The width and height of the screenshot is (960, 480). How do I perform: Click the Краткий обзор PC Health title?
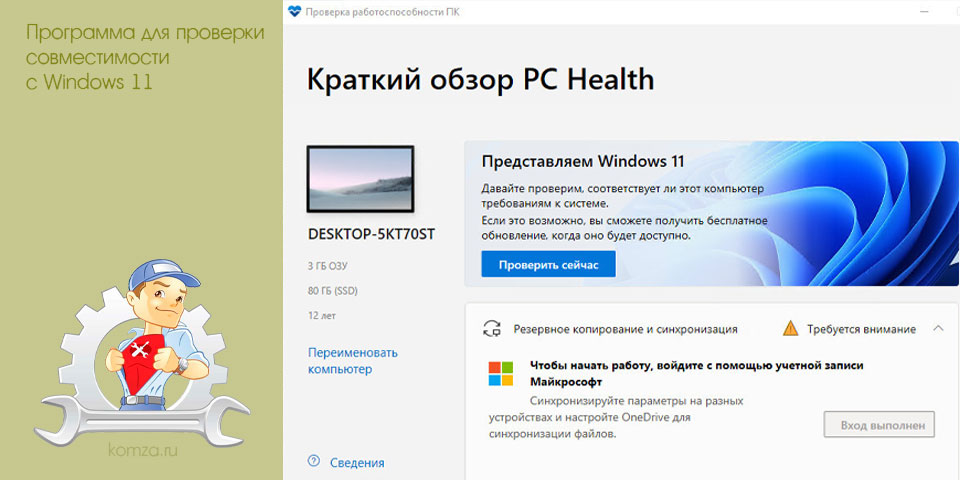click(x=480, y=80)
